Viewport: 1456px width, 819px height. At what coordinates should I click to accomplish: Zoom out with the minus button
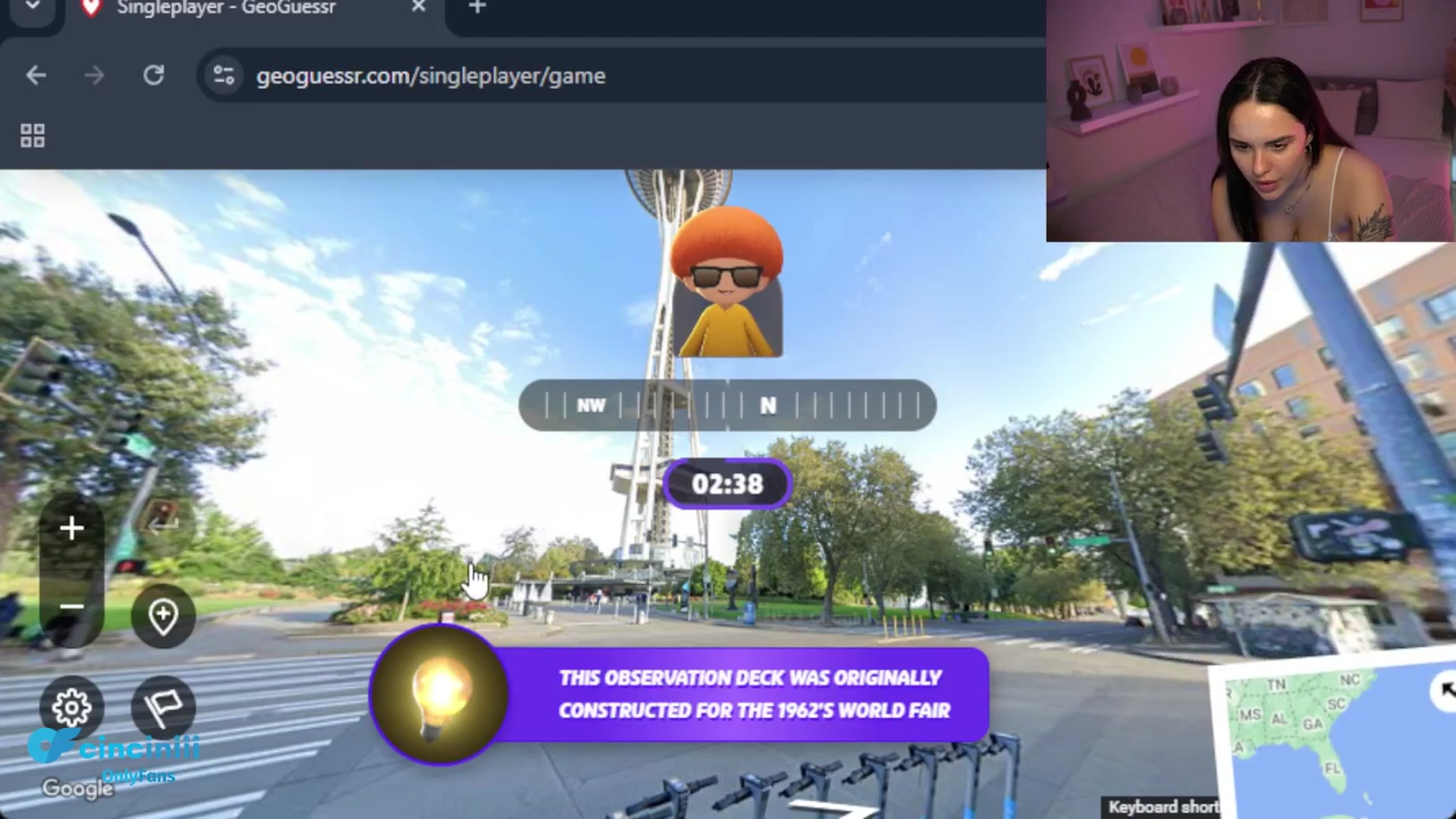[72, 606]
